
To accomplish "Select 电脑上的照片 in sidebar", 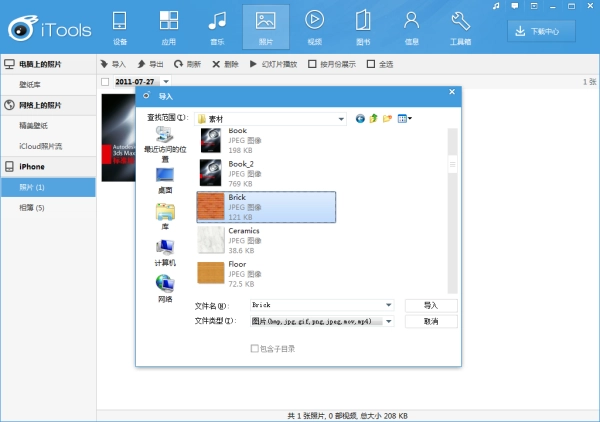I will pyautogui.click(x=48, y=64).
